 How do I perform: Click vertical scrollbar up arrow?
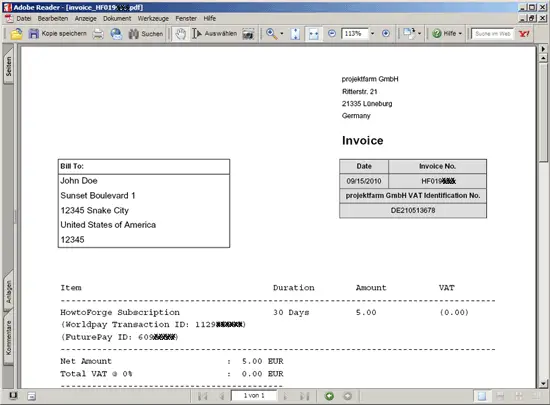[x=543, y=58]
